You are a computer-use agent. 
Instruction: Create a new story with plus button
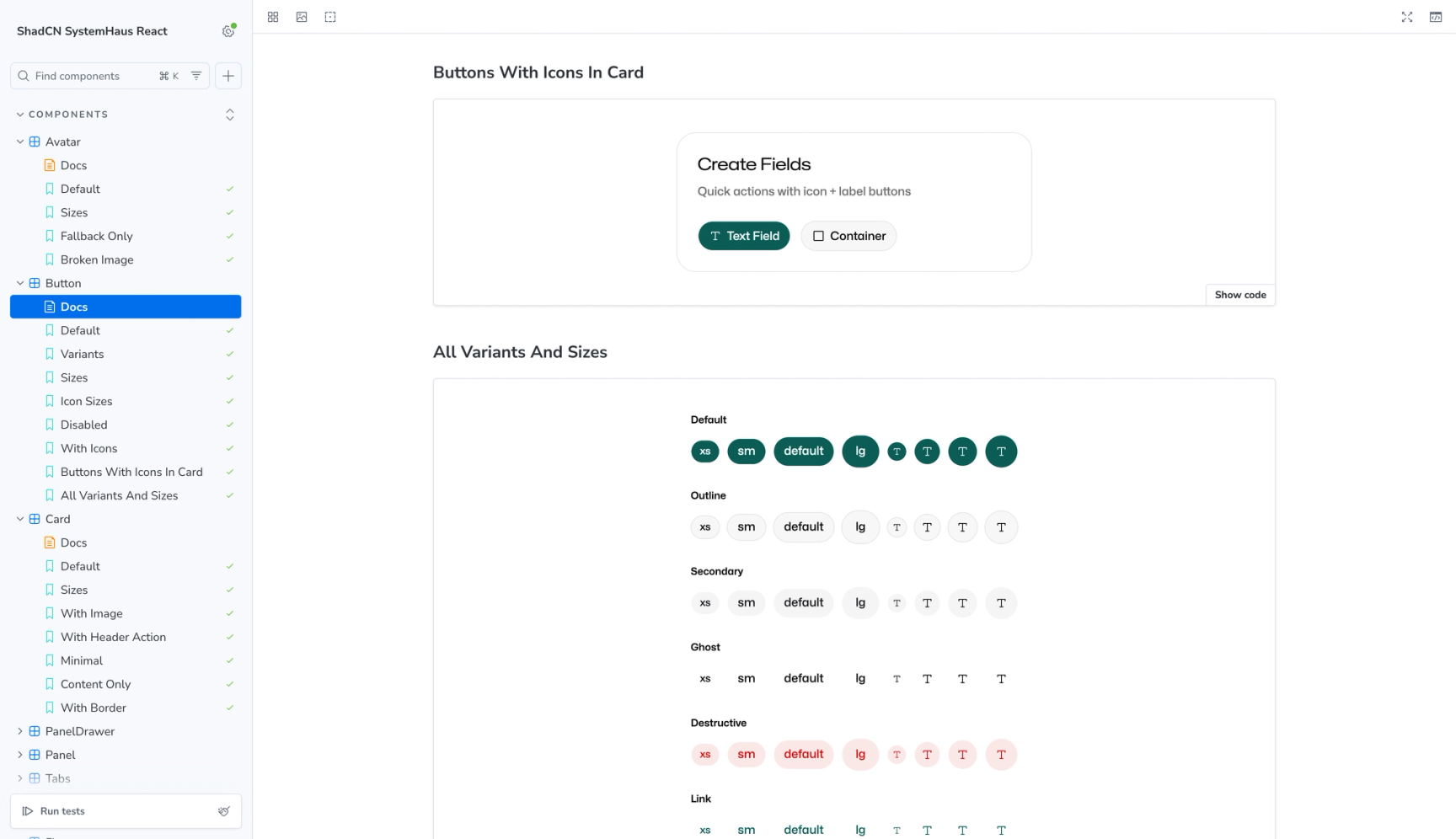pyautogui.click(x=228, y=76)
